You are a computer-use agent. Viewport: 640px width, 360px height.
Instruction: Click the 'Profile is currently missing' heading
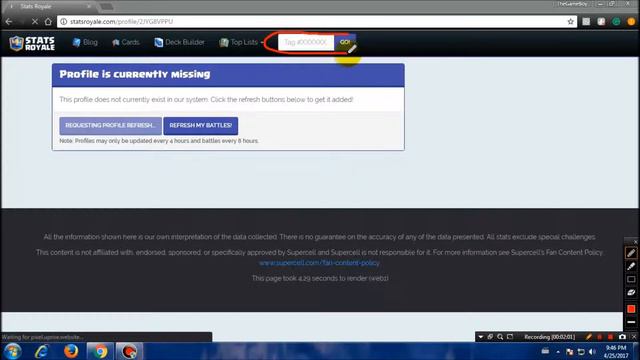tap(135, 74)
